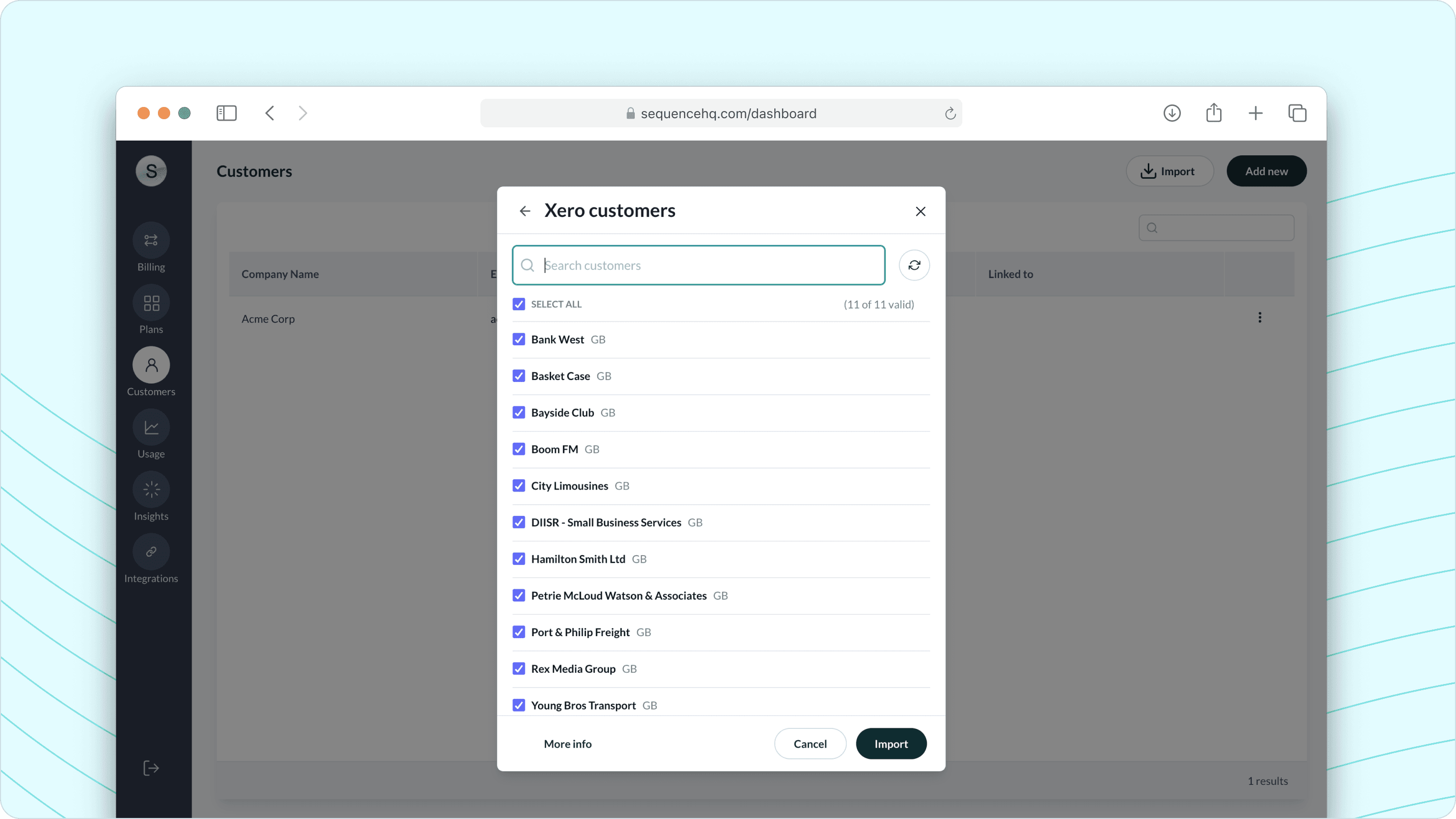Open the Billing sidebar section

point(151,241)
